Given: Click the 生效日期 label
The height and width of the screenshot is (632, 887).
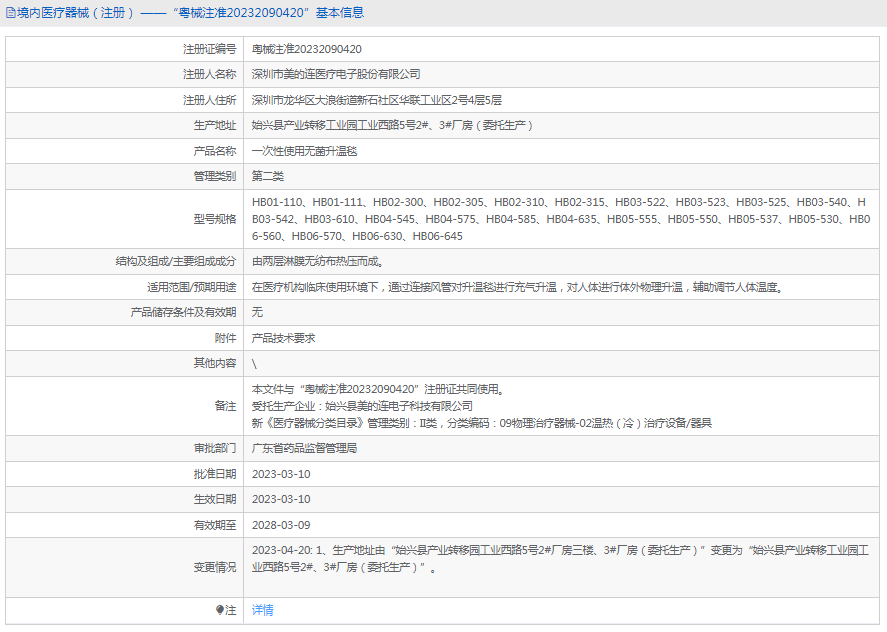Looking at the screenshot, I should click(215, 500).
